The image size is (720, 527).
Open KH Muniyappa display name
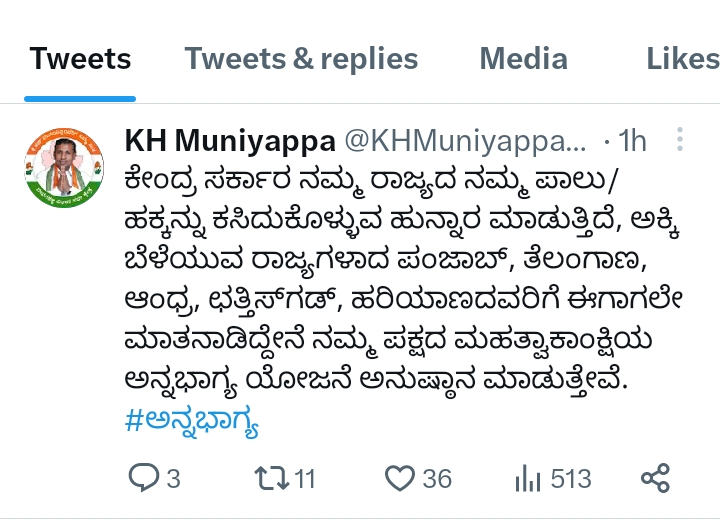pos(230,140)
